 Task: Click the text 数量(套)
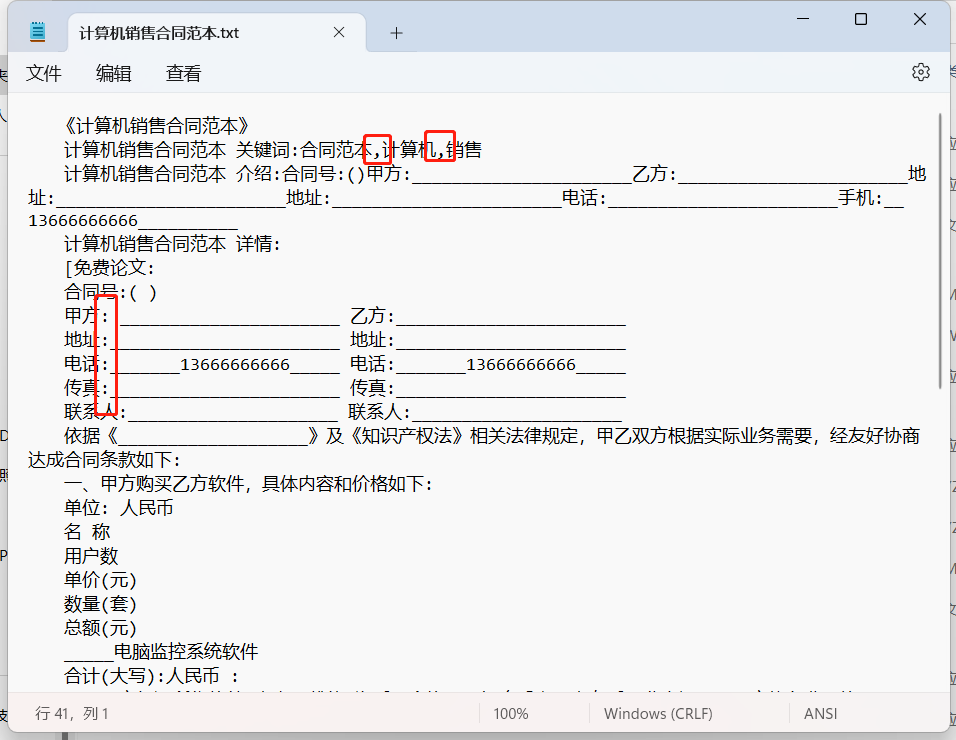coord(100,604)
